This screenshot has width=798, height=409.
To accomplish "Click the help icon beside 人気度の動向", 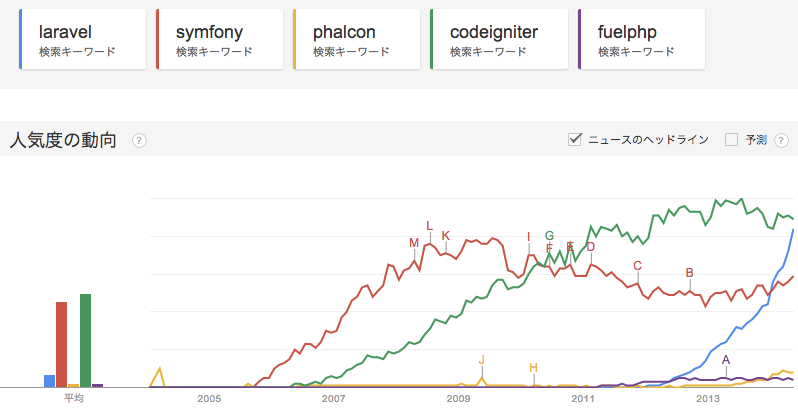I will pyautogui.click(x=139, y=140).
